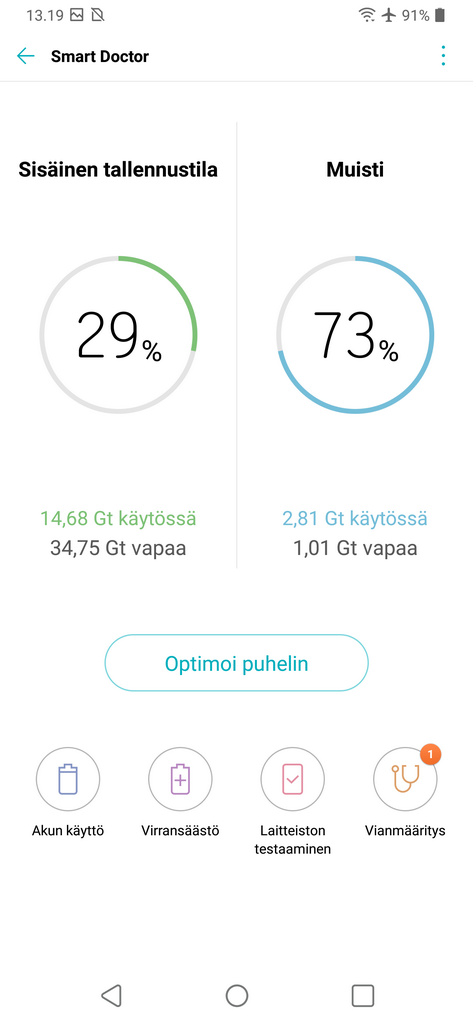Tap the Android back navigation triangle

(x=112, y=995)
